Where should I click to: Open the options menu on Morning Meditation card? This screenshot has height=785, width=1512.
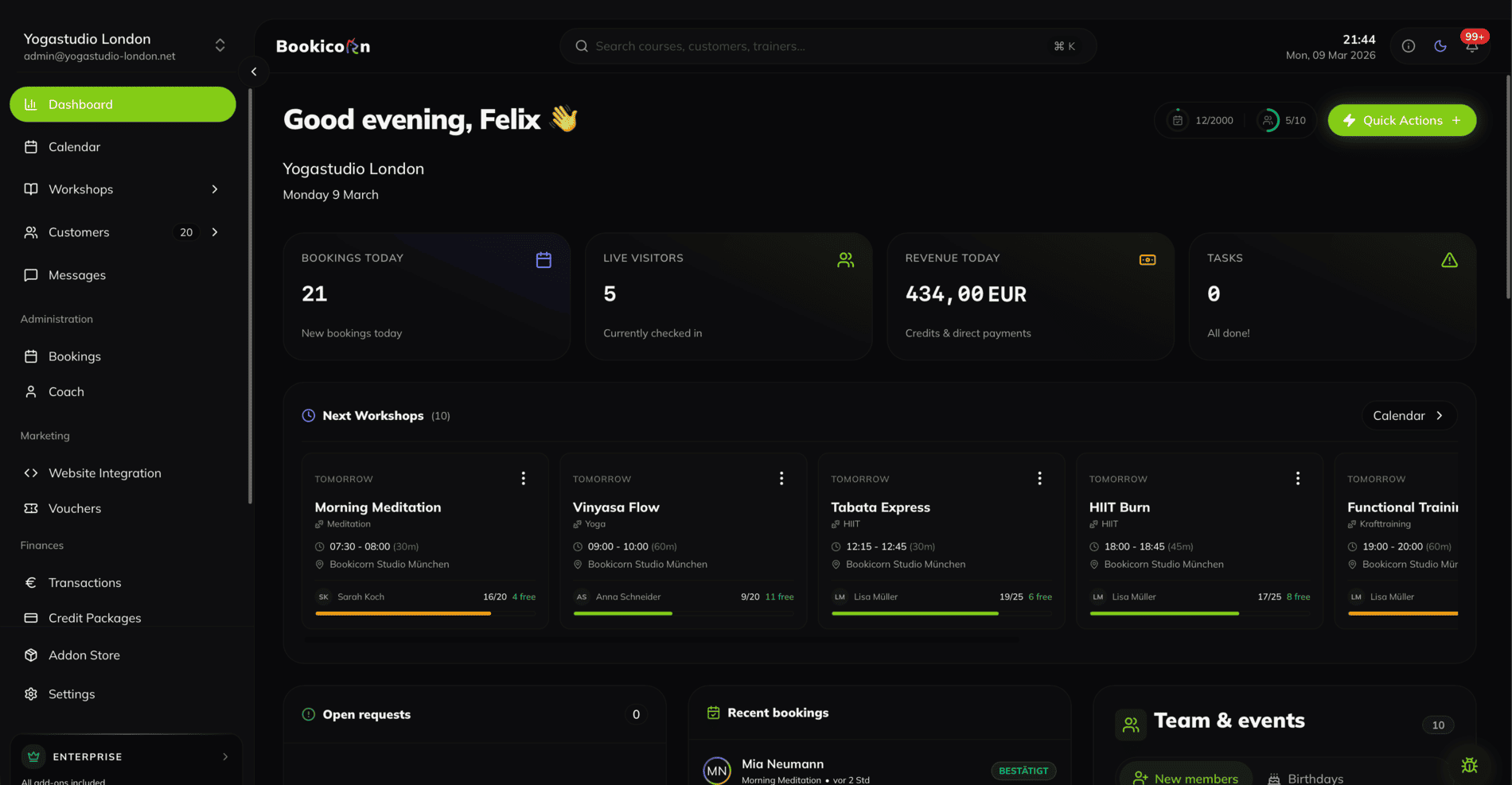pyautogui.click(x=524, y=478)
